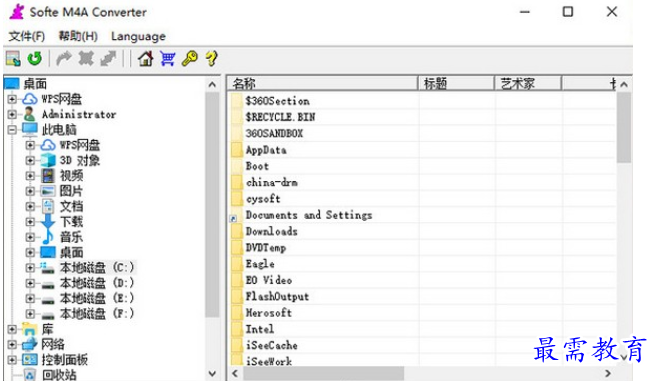
Task: Click the shopping cart purchase icon
Action: (168, 58)
